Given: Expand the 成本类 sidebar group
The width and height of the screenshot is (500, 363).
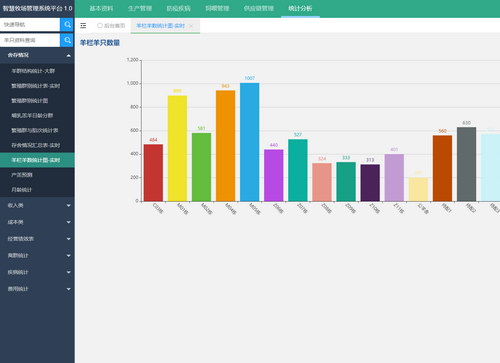Looking at the screenshot, I should pyautogui.click(x=37, y=222).
